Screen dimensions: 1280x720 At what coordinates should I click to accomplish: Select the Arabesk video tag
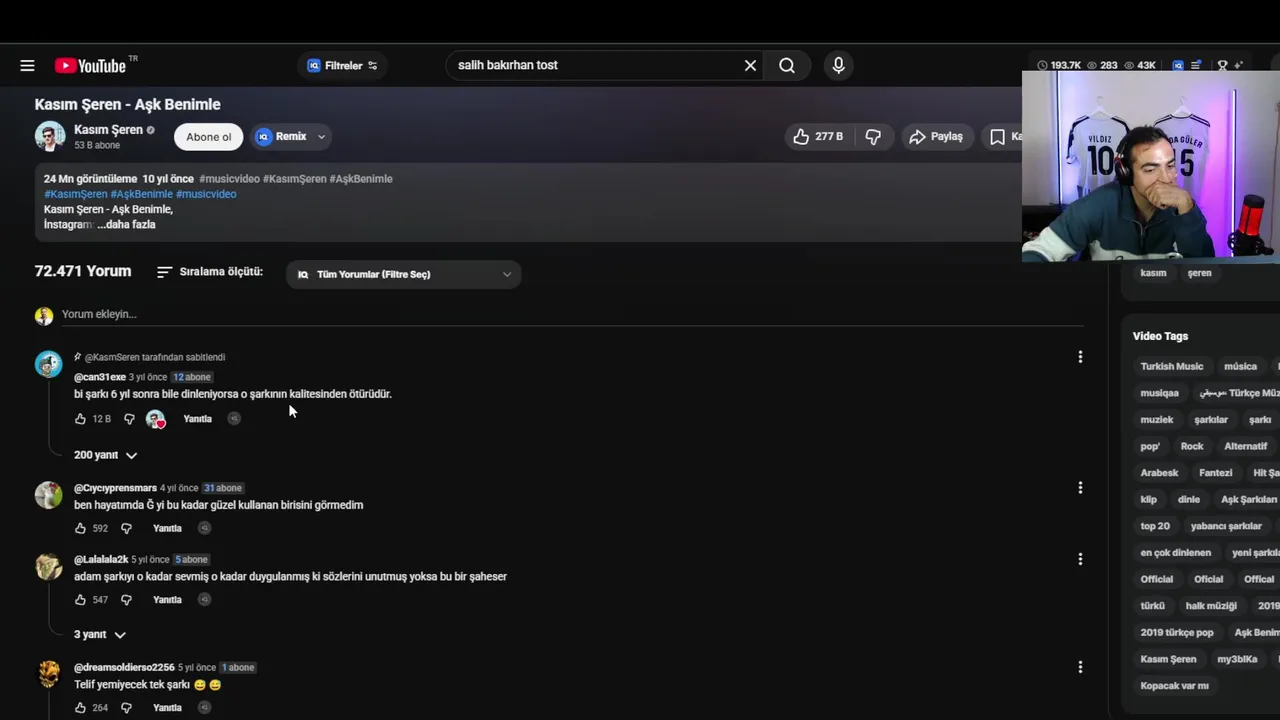click(1159, 473)
